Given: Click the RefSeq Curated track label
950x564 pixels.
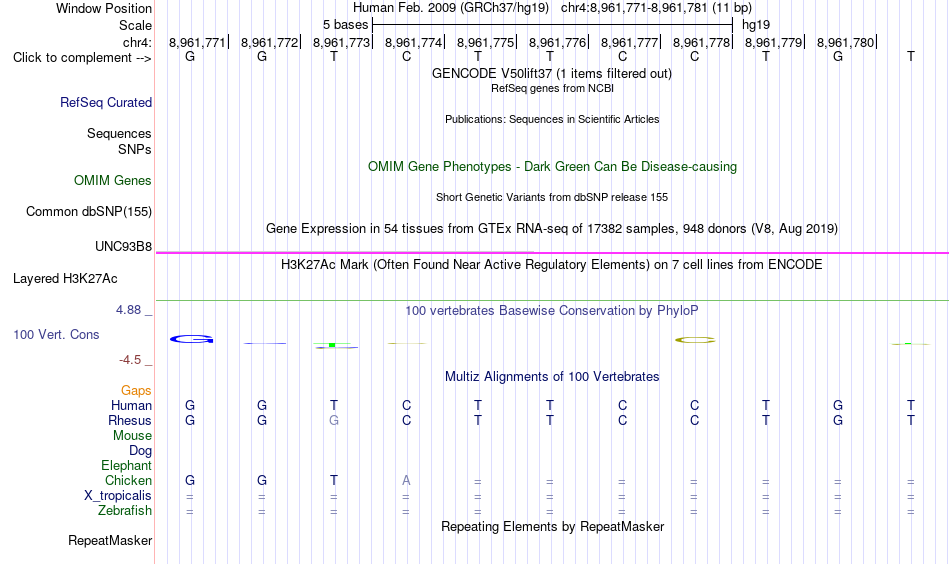Looking at the screenshot, I should [x=106, y=102].
